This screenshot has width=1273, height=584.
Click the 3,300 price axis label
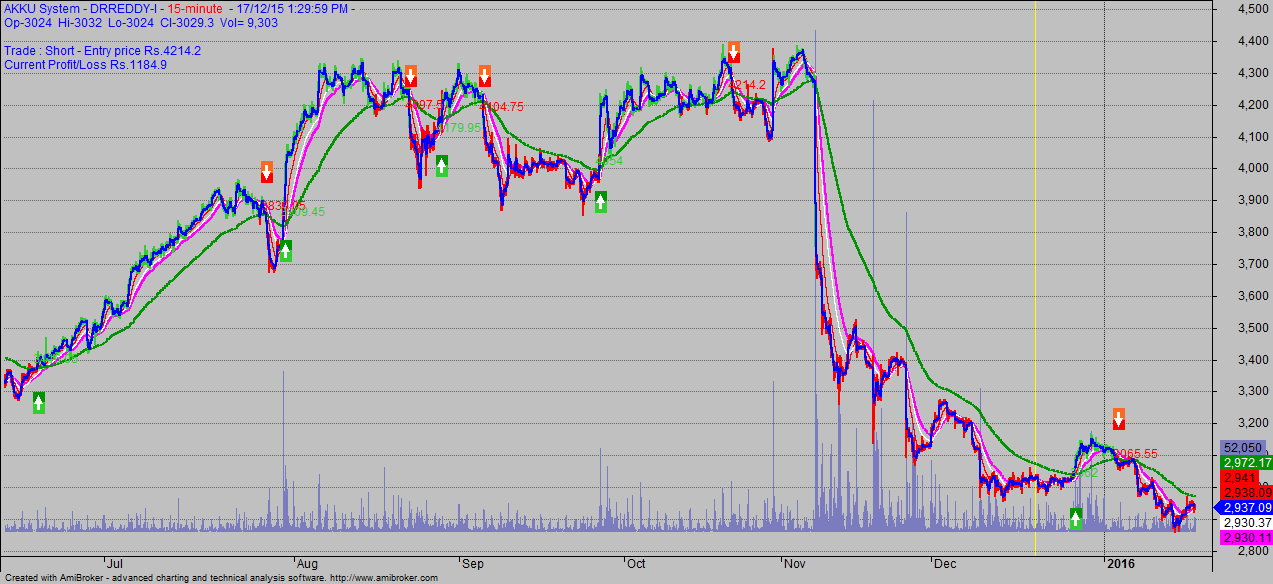coord(1253,392)
